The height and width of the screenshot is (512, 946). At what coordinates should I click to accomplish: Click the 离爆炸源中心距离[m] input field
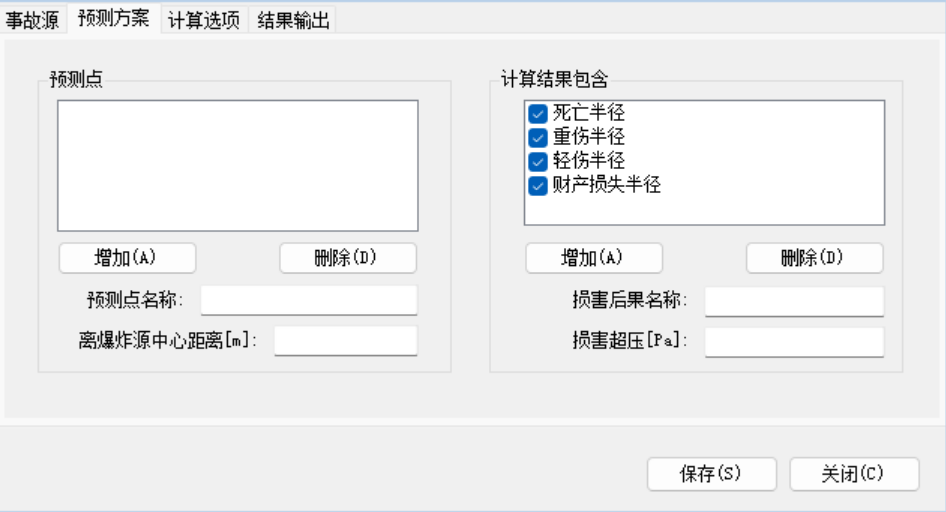click(x=345, y=341)
